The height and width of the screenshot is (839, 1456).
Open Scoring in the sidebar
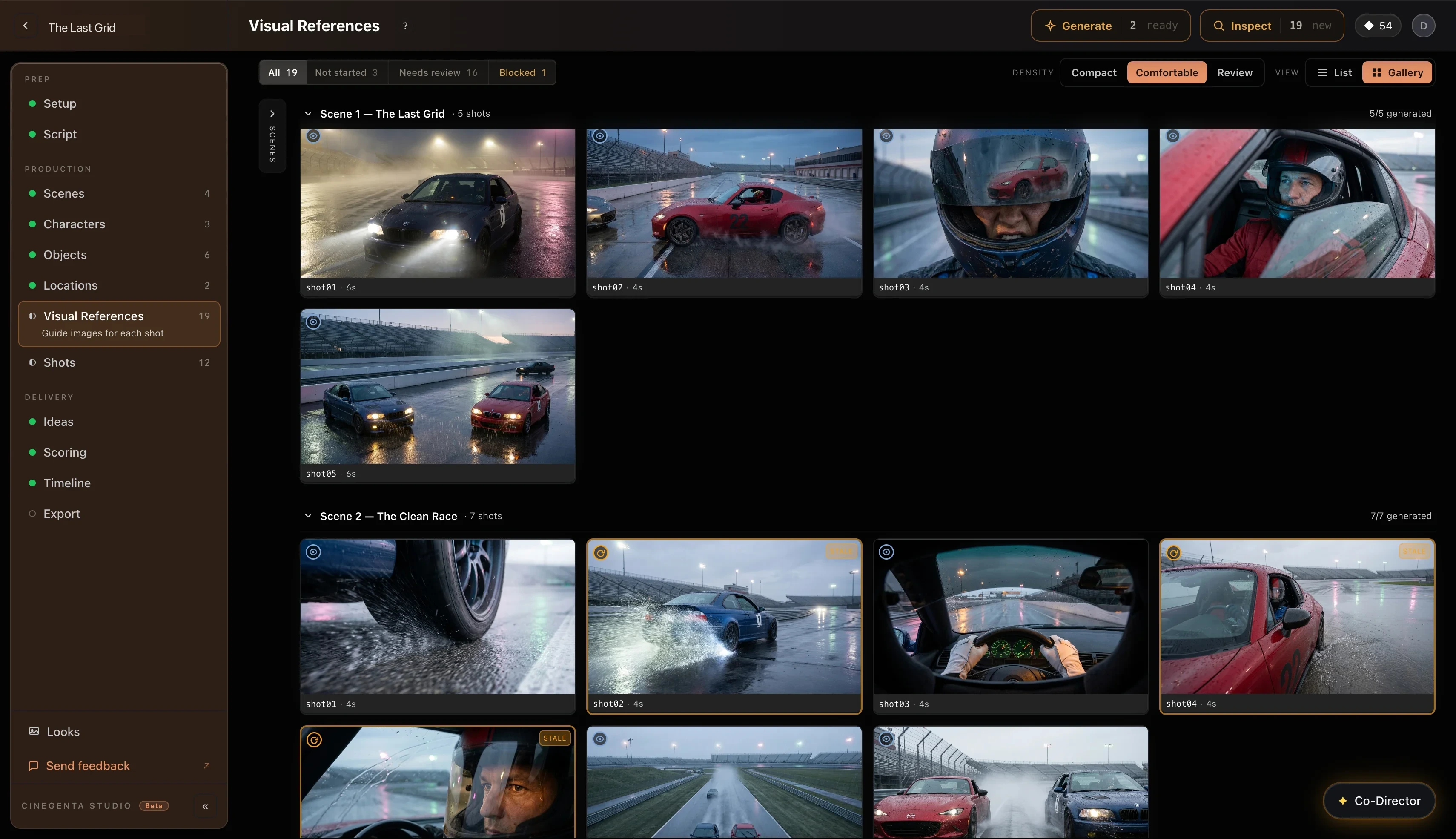pyautogui.click(x=119, y=452)
